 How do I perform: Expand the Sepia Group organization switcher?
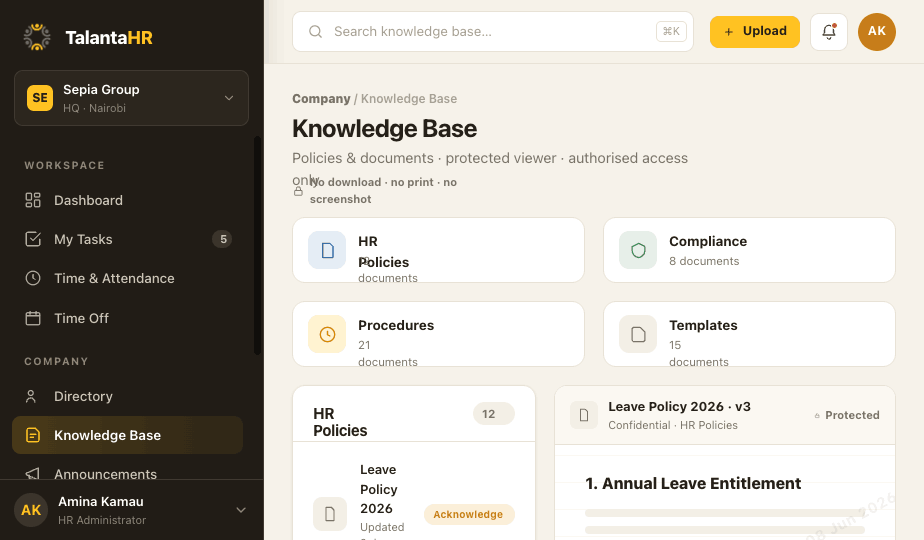coord(131,98)
